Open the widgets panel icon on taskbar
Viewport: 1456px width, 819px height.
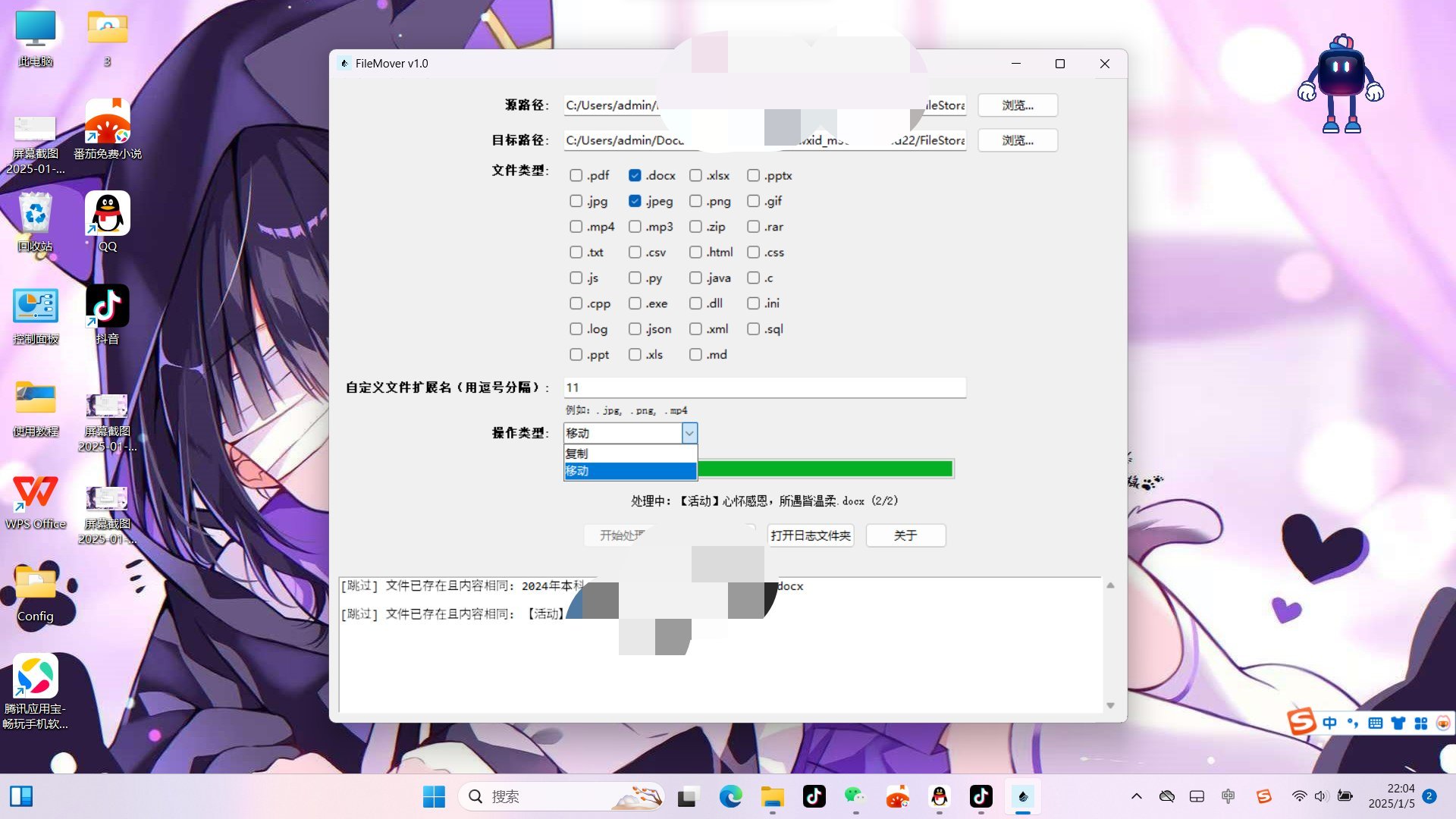tap(21, 796)
